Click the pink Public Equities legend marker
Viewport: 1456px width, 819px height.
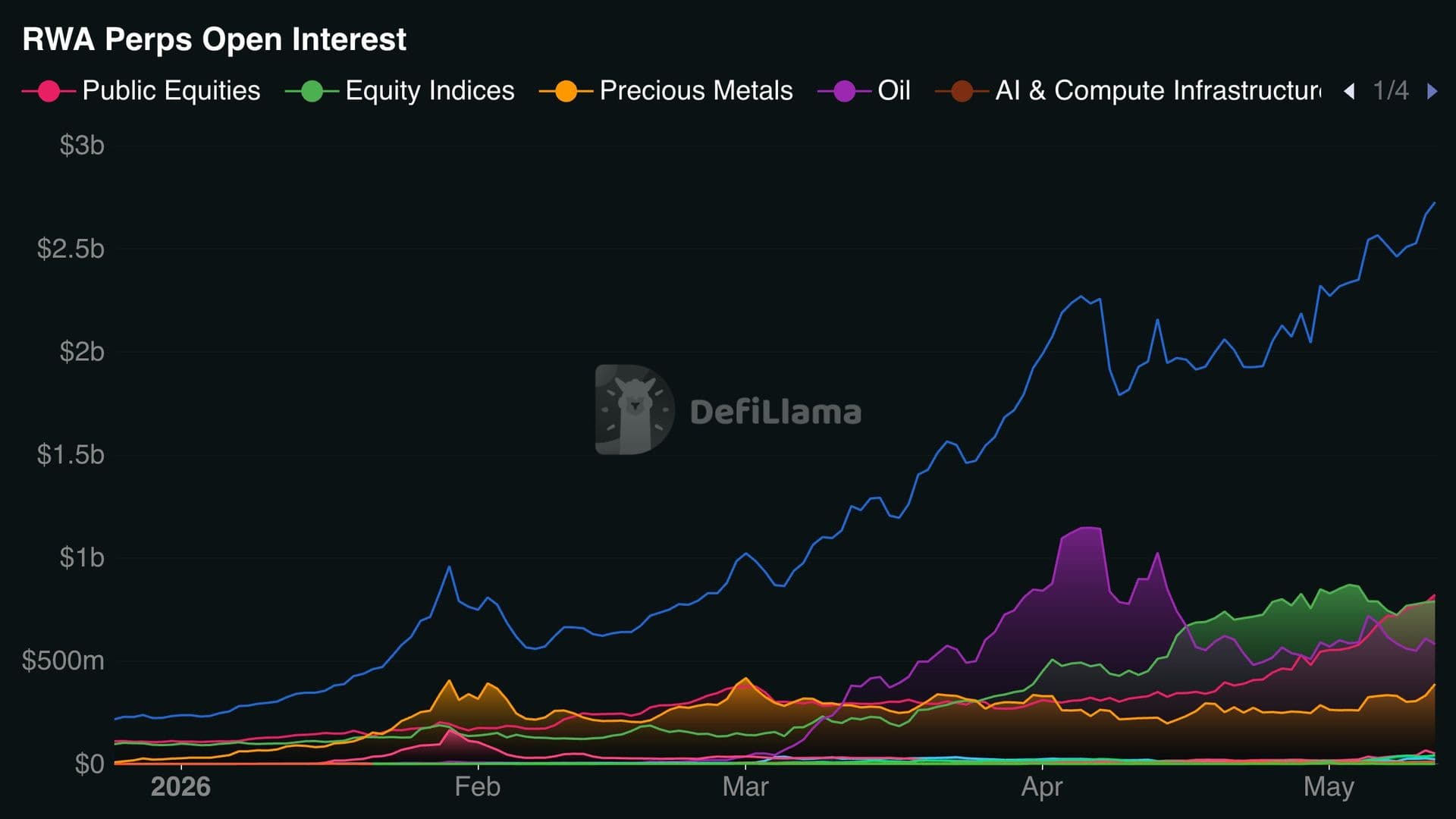[49, 92]
